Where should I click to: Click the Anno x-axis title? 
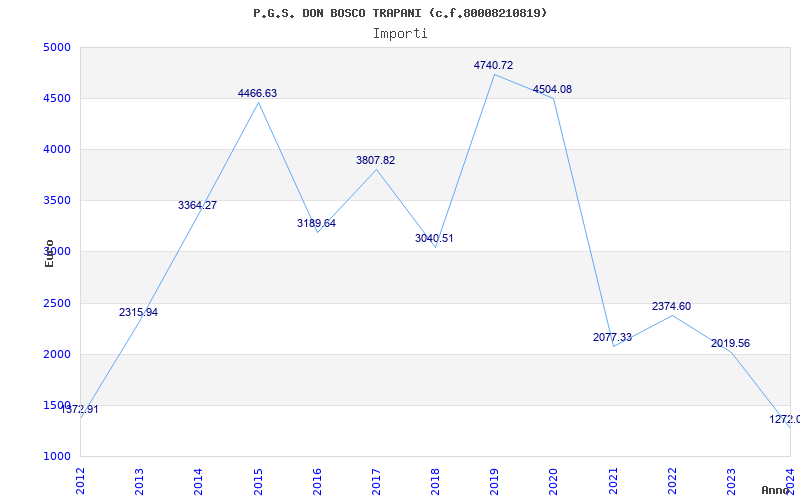[x=775, y=490]
